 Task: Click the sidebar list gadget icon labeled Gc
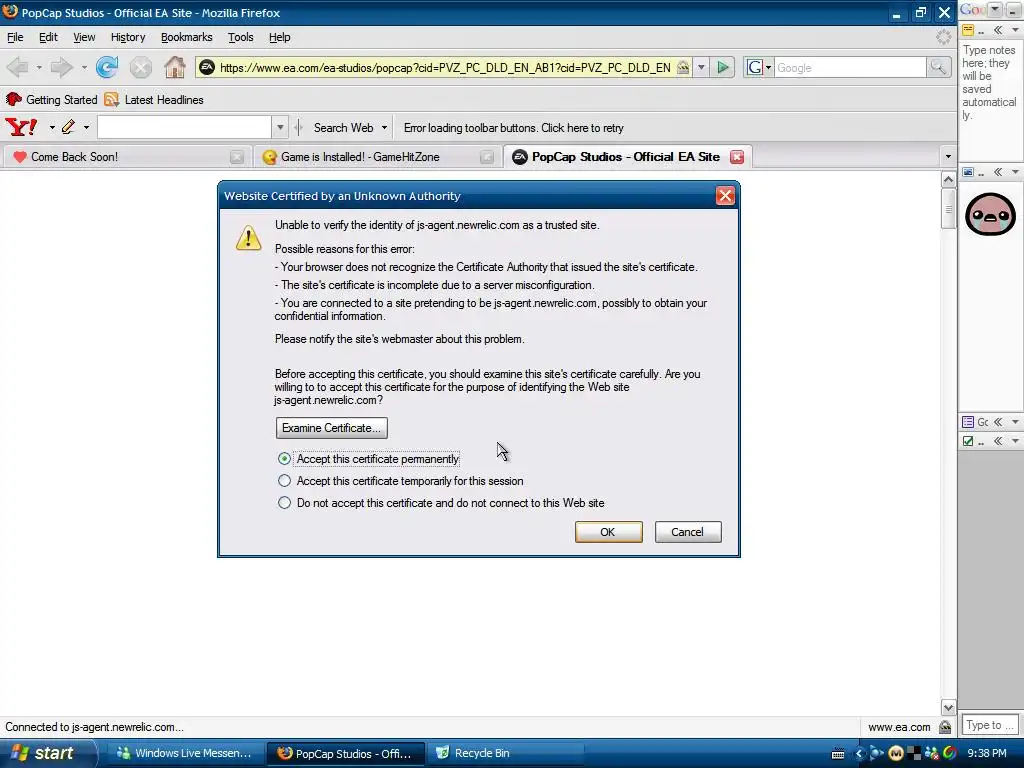pos(968,422)
